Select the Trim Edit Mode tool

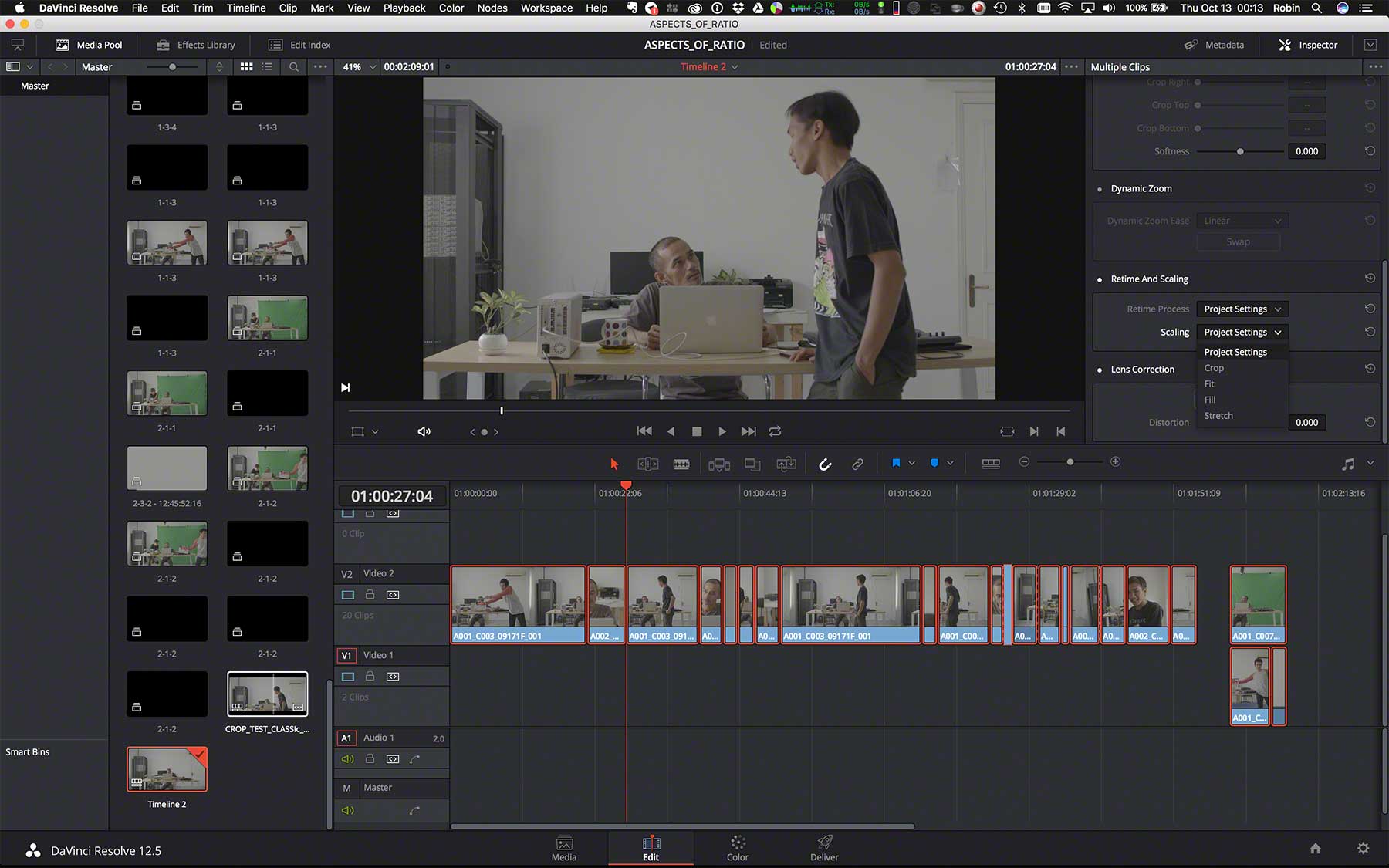point(648,464)
